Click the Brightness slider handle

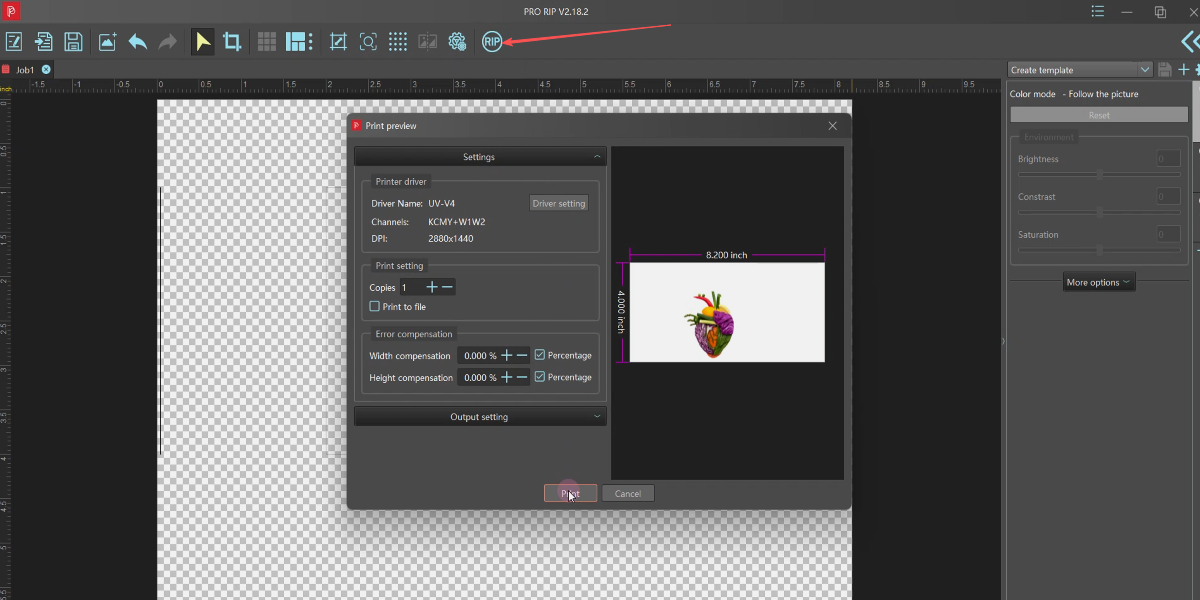click(1100, 174)
